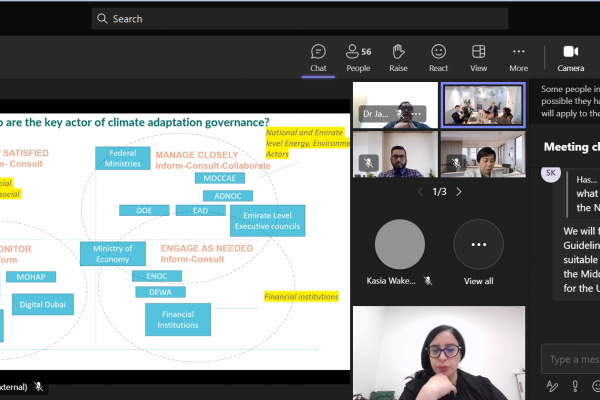Screen dimensions: 600x400
Task: Go to previous page of video tiles
Action: pyautogui.click(x=420, y=191)
